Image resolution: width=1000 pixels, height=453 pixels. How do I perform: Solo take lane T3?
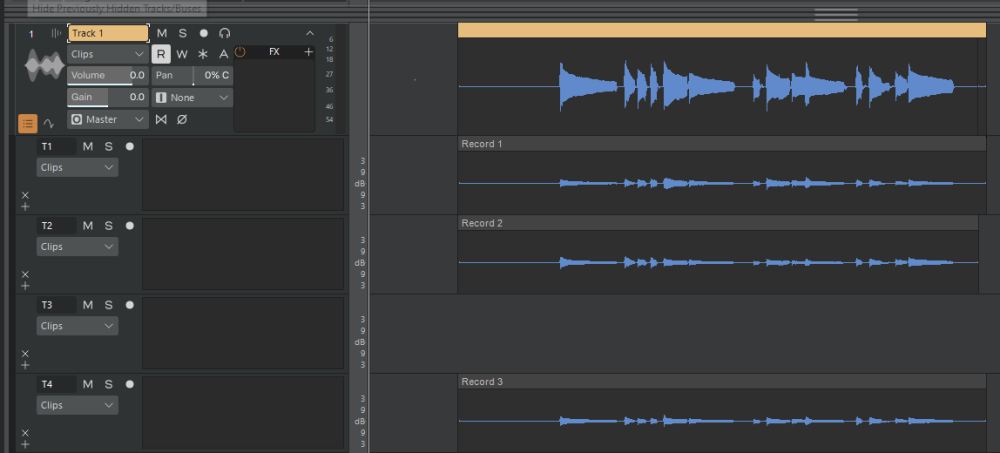click(x=108, y=305)
